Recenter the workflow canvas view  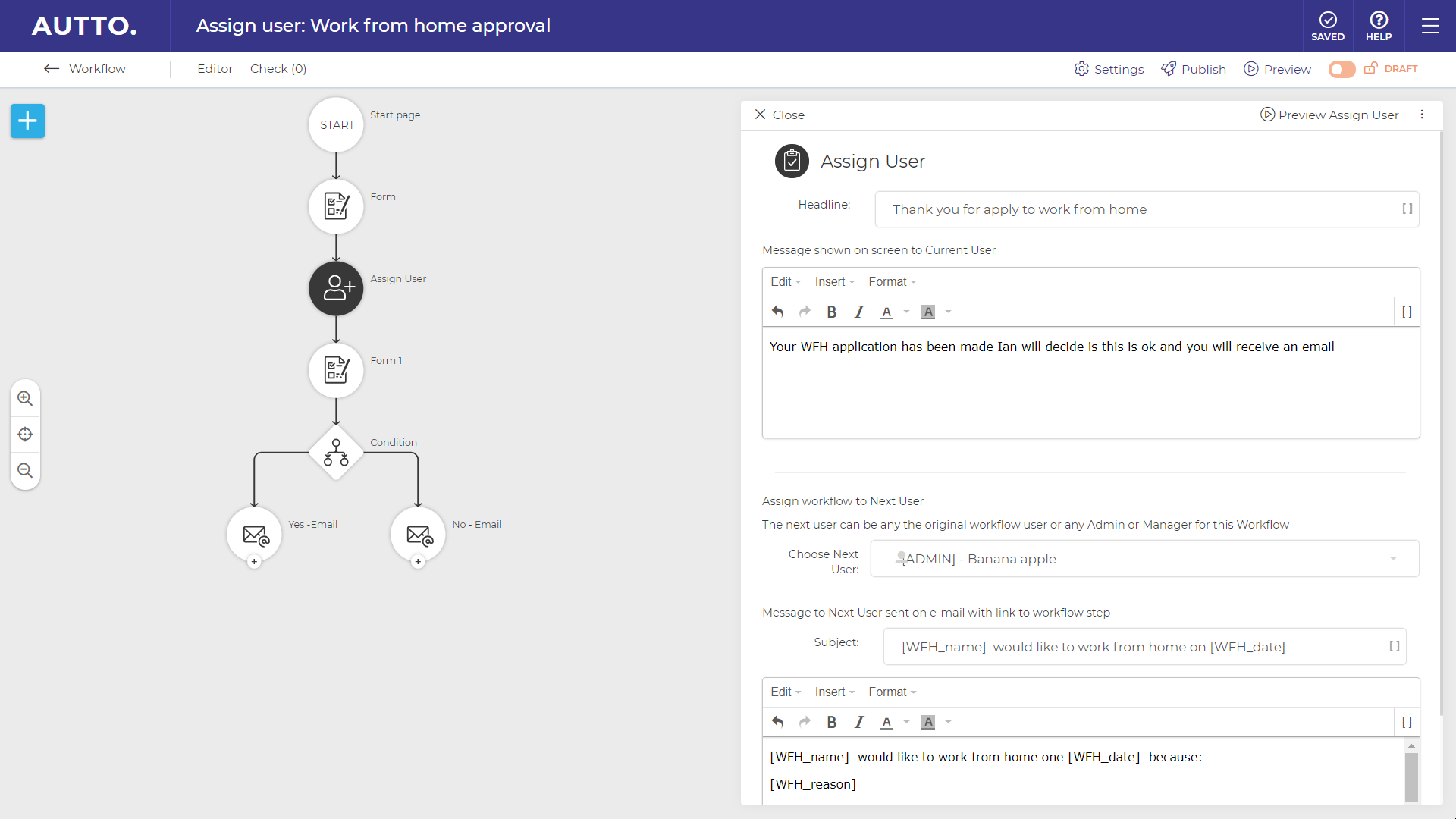tap(25, 435)
